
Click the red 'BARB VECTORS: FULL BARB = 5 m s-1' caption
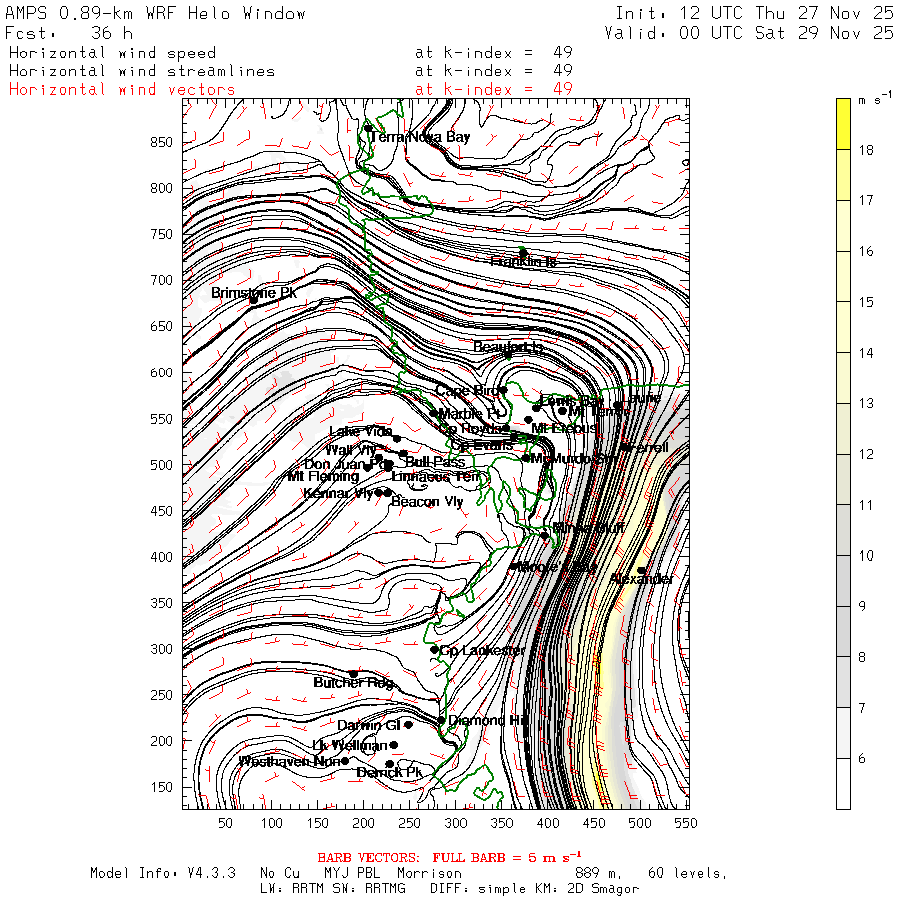[449, 857]
